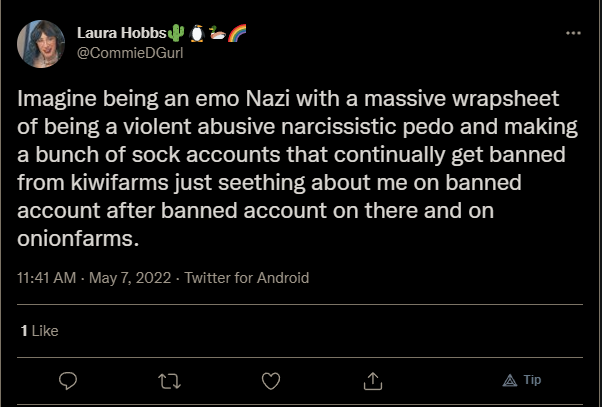
Task: Click the reply speech bubble icon
Action: pyautogui.click(x=69, y=380)
